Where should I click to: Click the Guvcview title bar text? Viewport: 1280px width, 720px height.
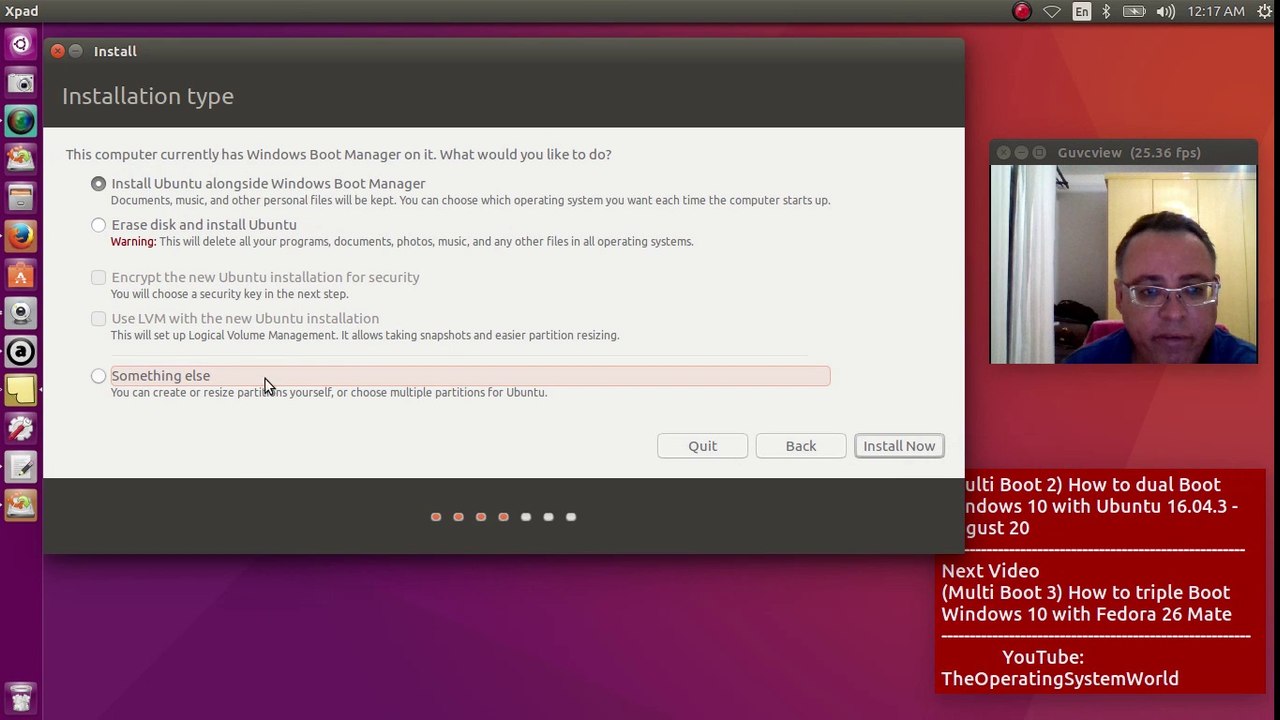[x=1129, y=153]
